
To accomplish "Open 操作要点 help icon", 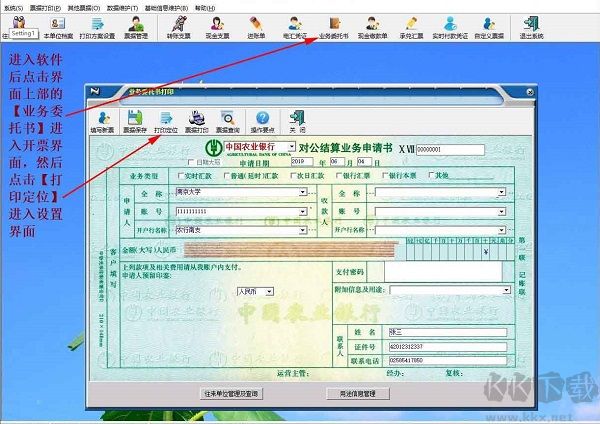I will 262,122.
